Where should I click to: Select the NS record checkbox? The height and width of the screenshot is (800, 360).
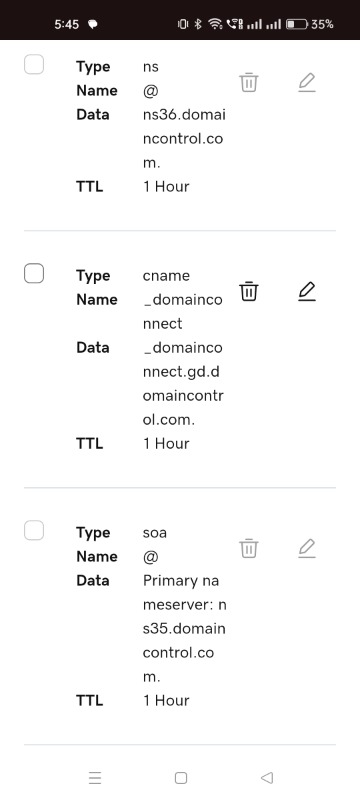[x=34, y=65]
